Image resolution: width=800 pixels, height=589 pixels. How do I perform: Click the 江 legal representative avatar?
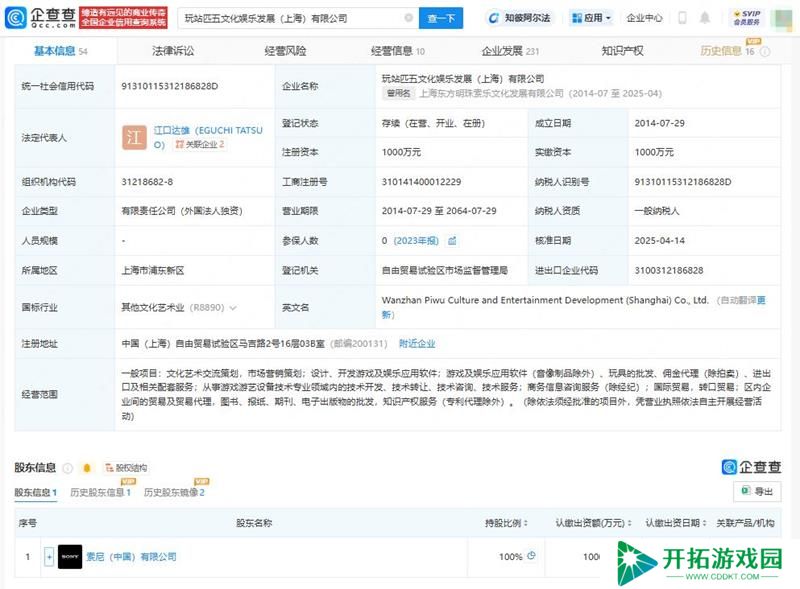[134, 137]
